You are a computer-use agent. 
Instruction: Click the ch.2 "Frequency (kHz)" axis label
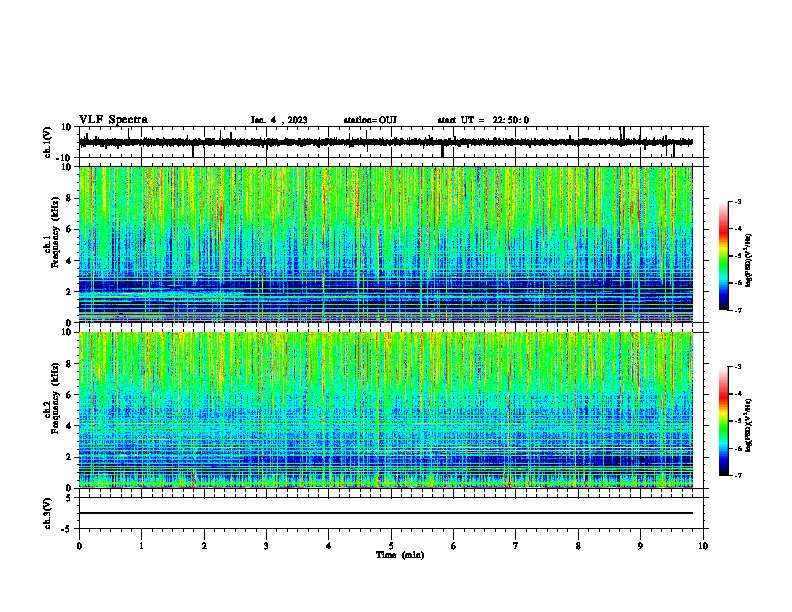coord(55,398)
